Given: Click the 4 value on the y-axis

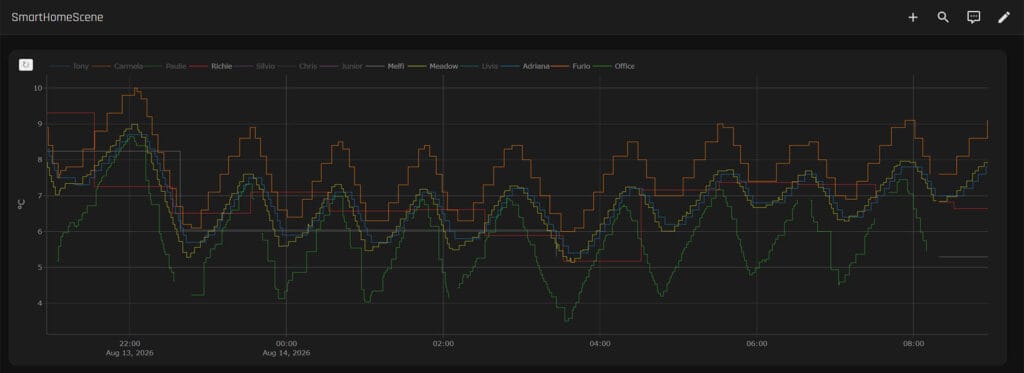Looking at the screenshot, I should 40,303.
